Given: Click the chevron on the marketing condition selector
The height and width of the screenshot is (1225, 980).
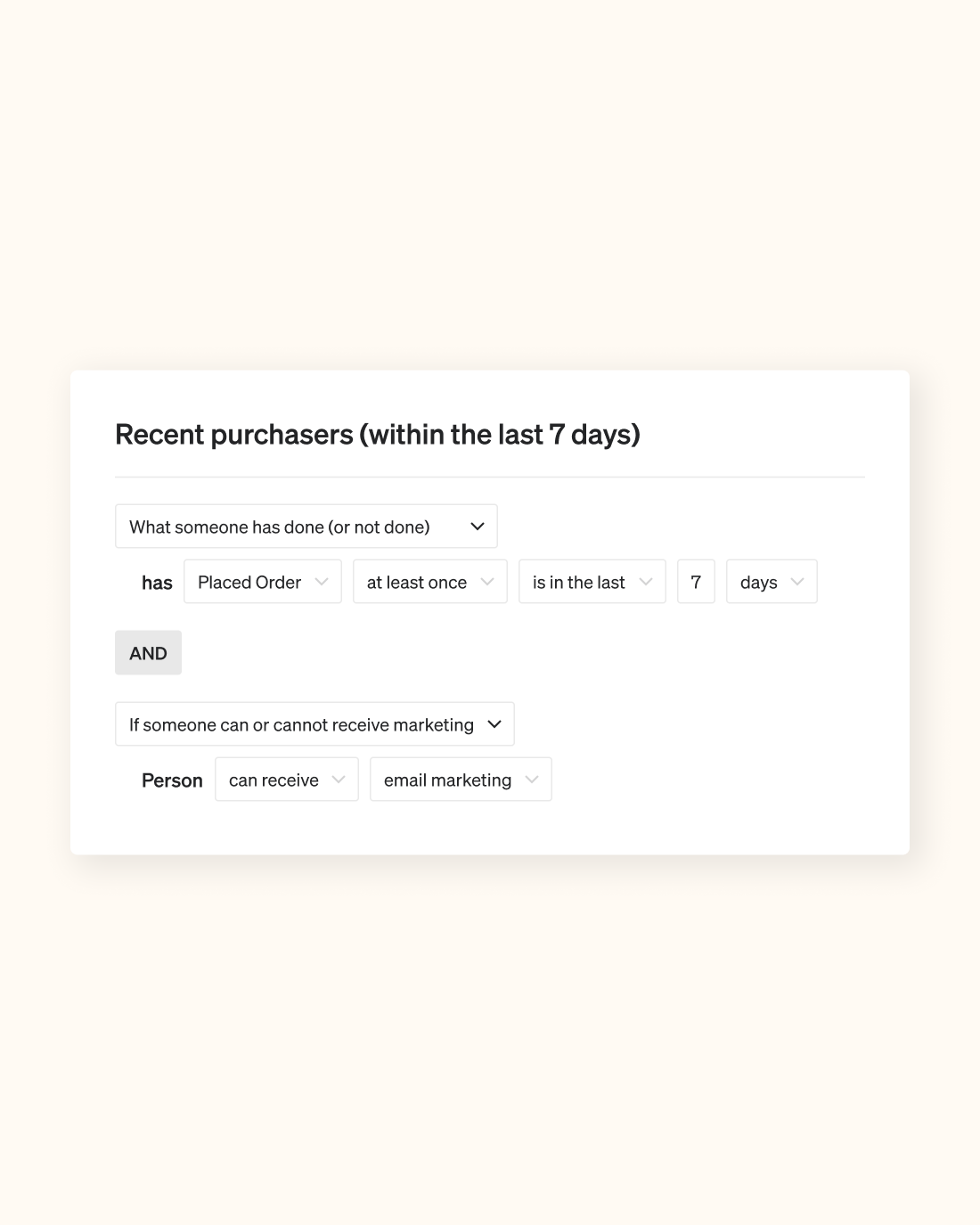Looking at the screenshot, I should [495, 724].
